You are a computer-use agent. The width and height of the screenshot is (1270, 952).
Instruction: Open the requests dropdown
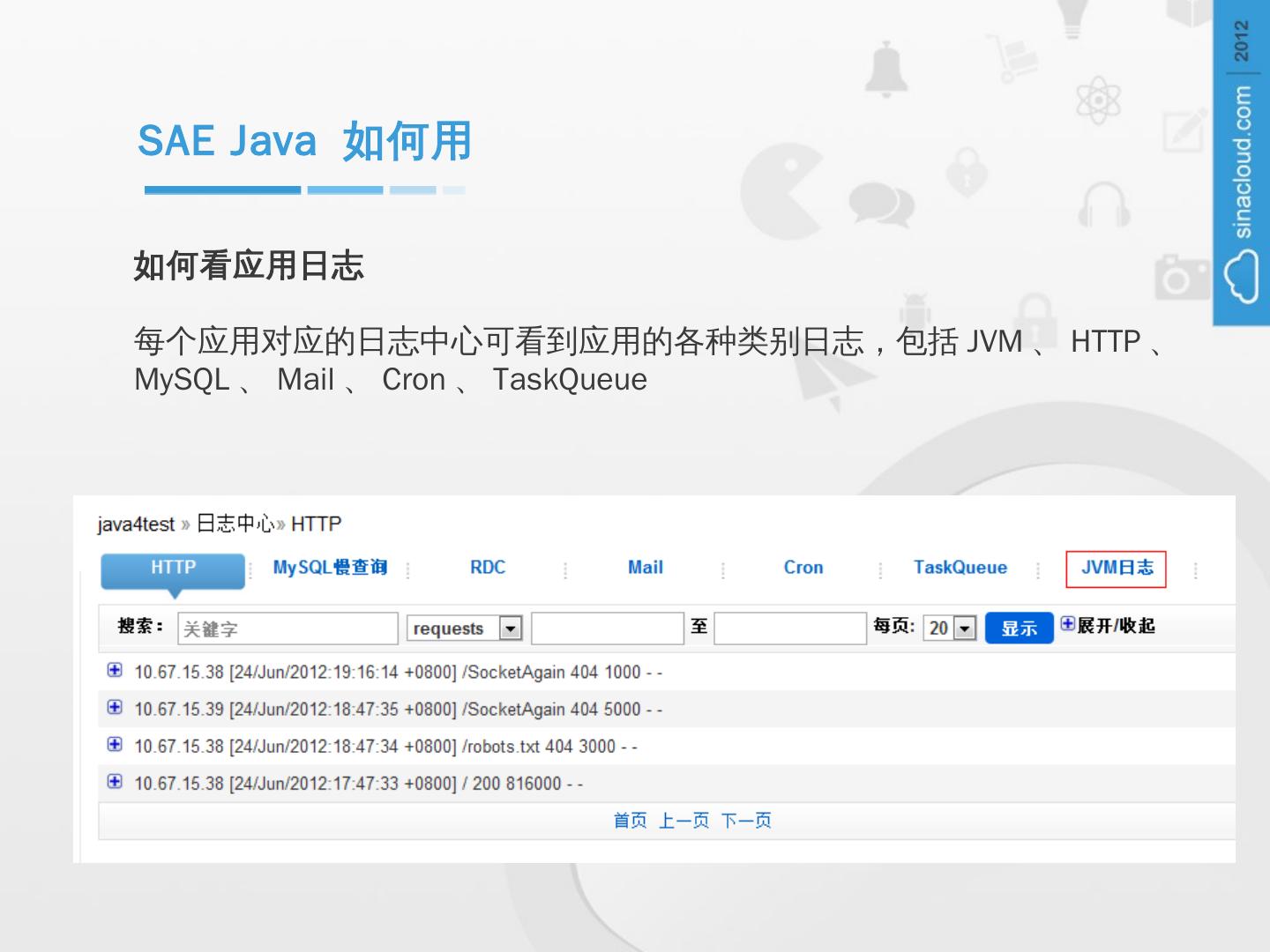tap(511, 628)
